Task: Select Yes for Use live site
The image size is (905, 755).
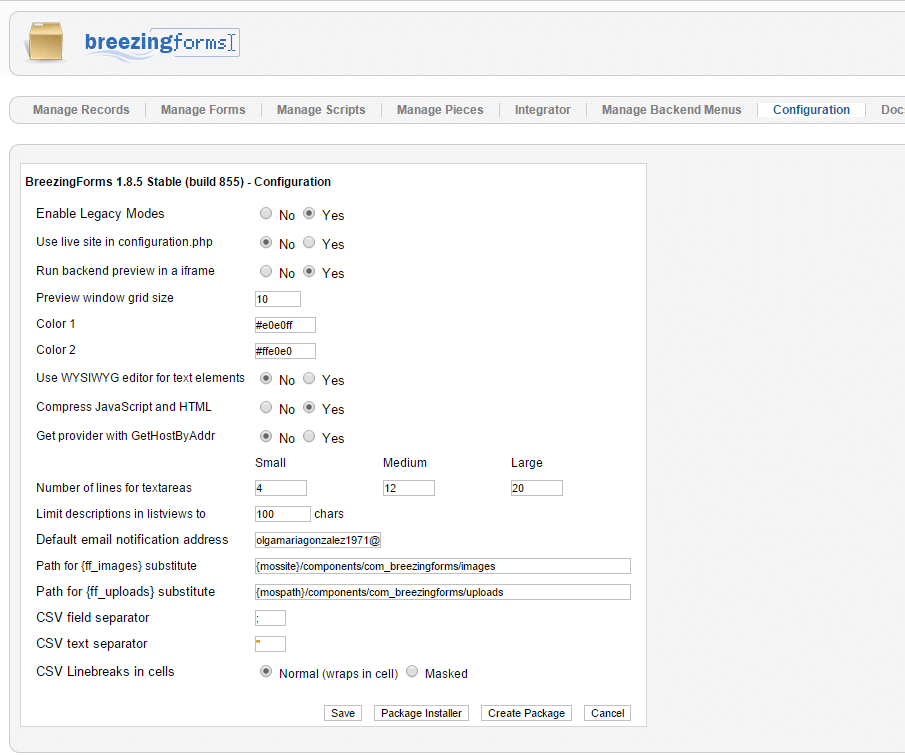Action: (x=309, y=242)
